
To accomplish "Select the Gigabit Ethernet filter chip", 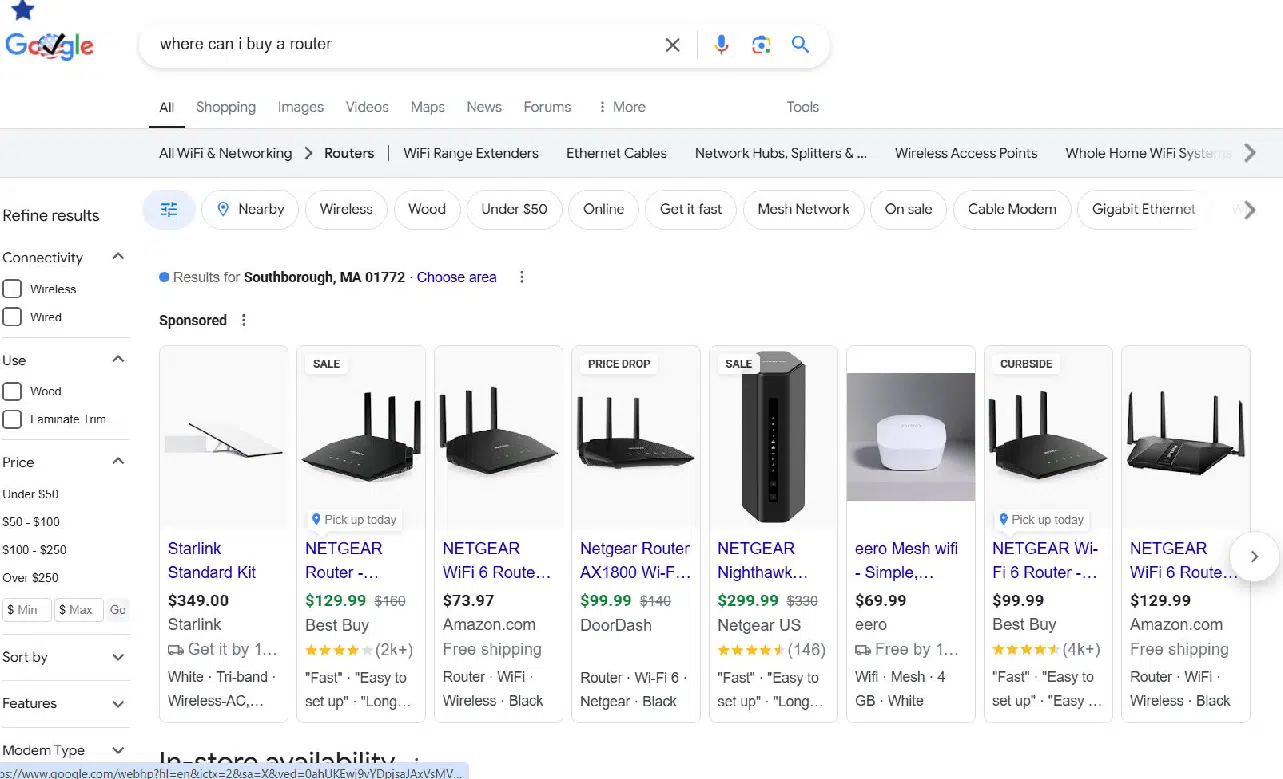I will 1143,209.
